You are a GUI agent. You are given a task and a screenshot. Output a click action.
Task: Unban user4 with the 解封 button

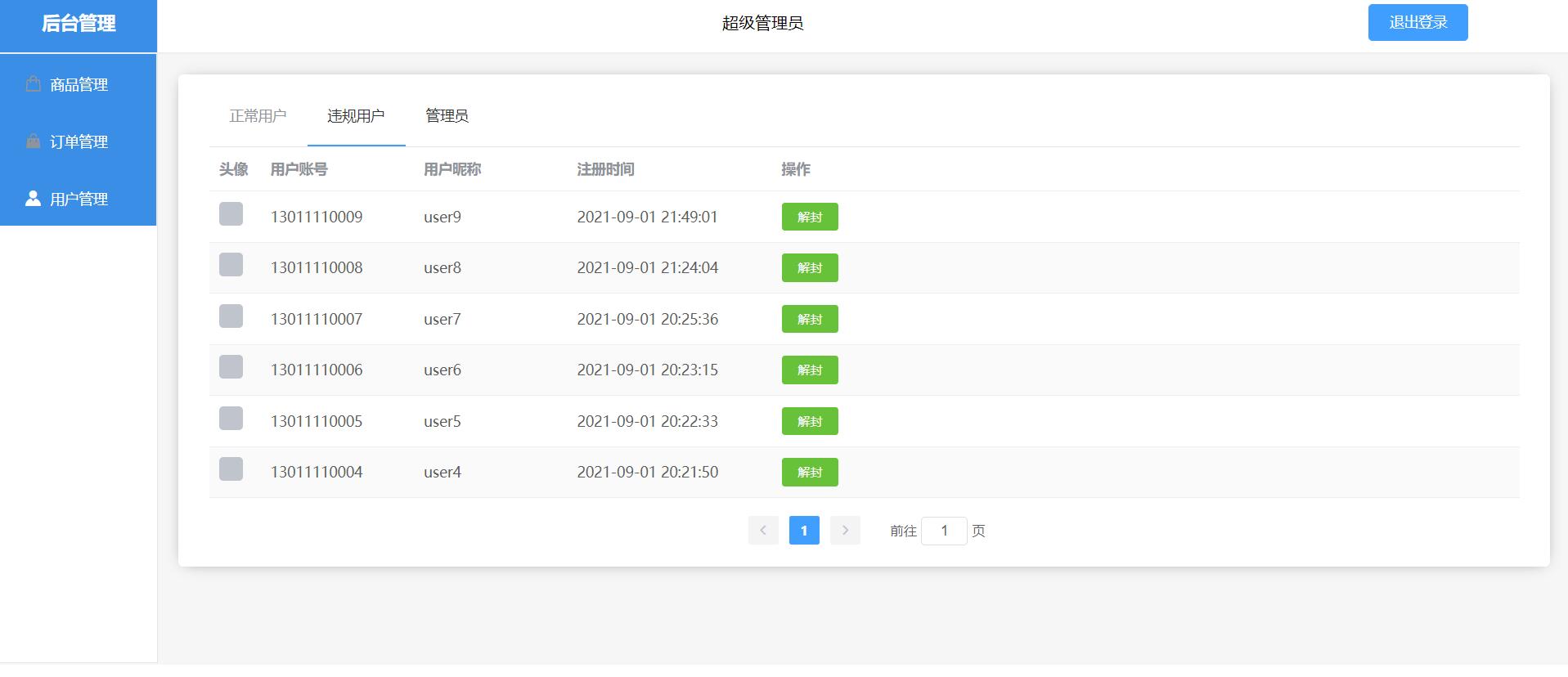click(x=810, y=472)
